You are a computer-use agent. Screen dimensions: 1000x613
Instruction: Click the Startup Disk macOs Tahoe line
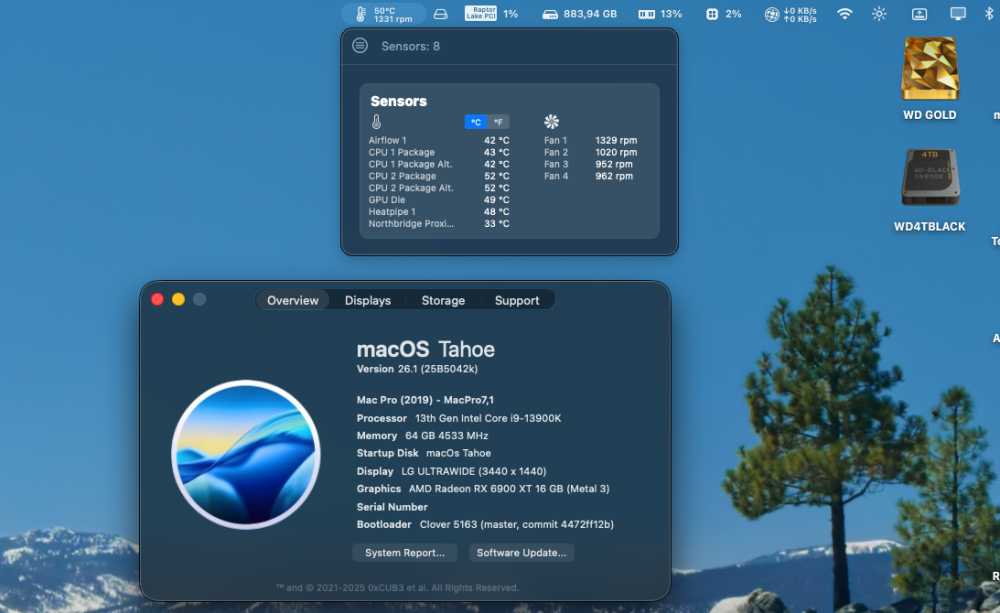tap(423, 454)
